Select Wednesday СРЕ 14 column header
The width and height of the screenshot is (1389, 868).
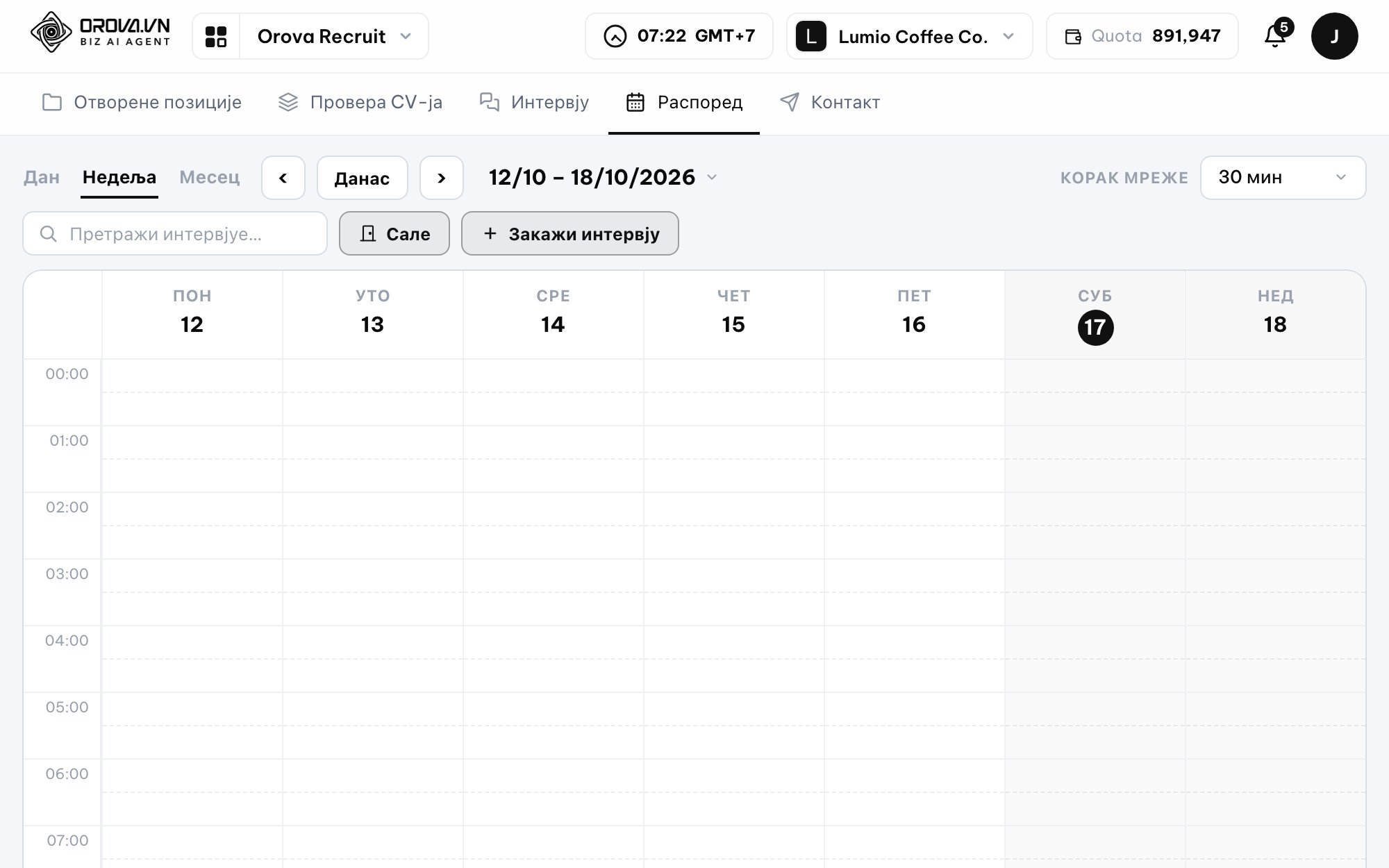pyautogui.click(x=554, y=314)
